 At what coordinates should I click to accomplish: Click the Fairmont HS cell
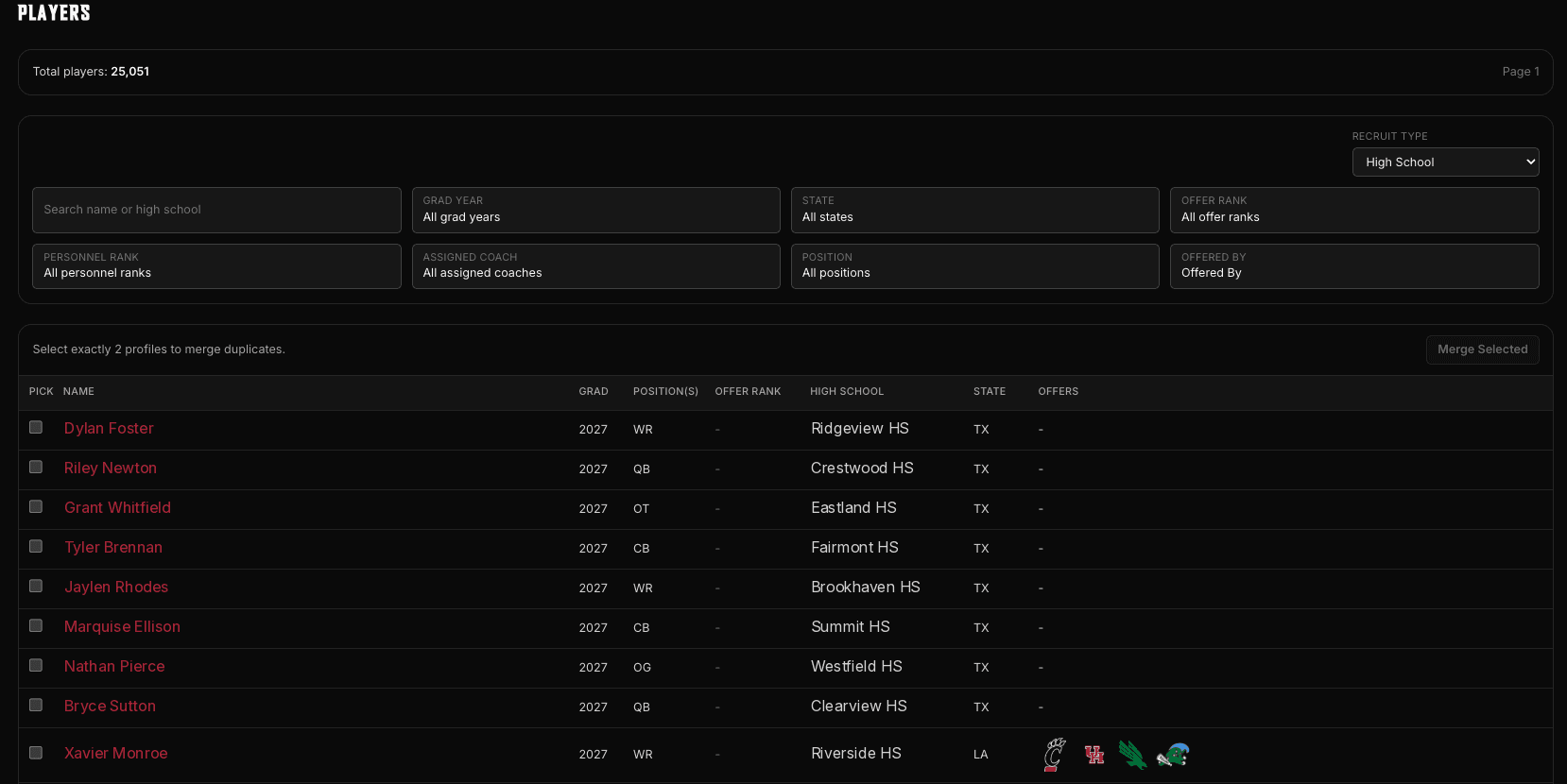854,548
